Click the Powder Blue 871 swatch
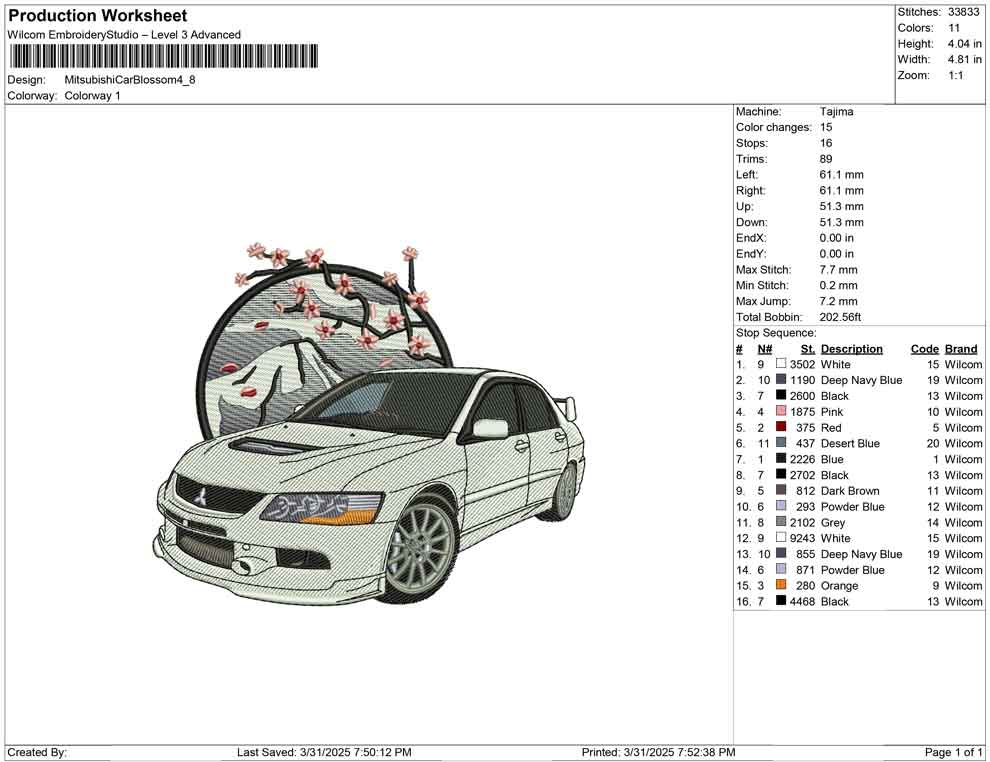 (x=781, y=569)
